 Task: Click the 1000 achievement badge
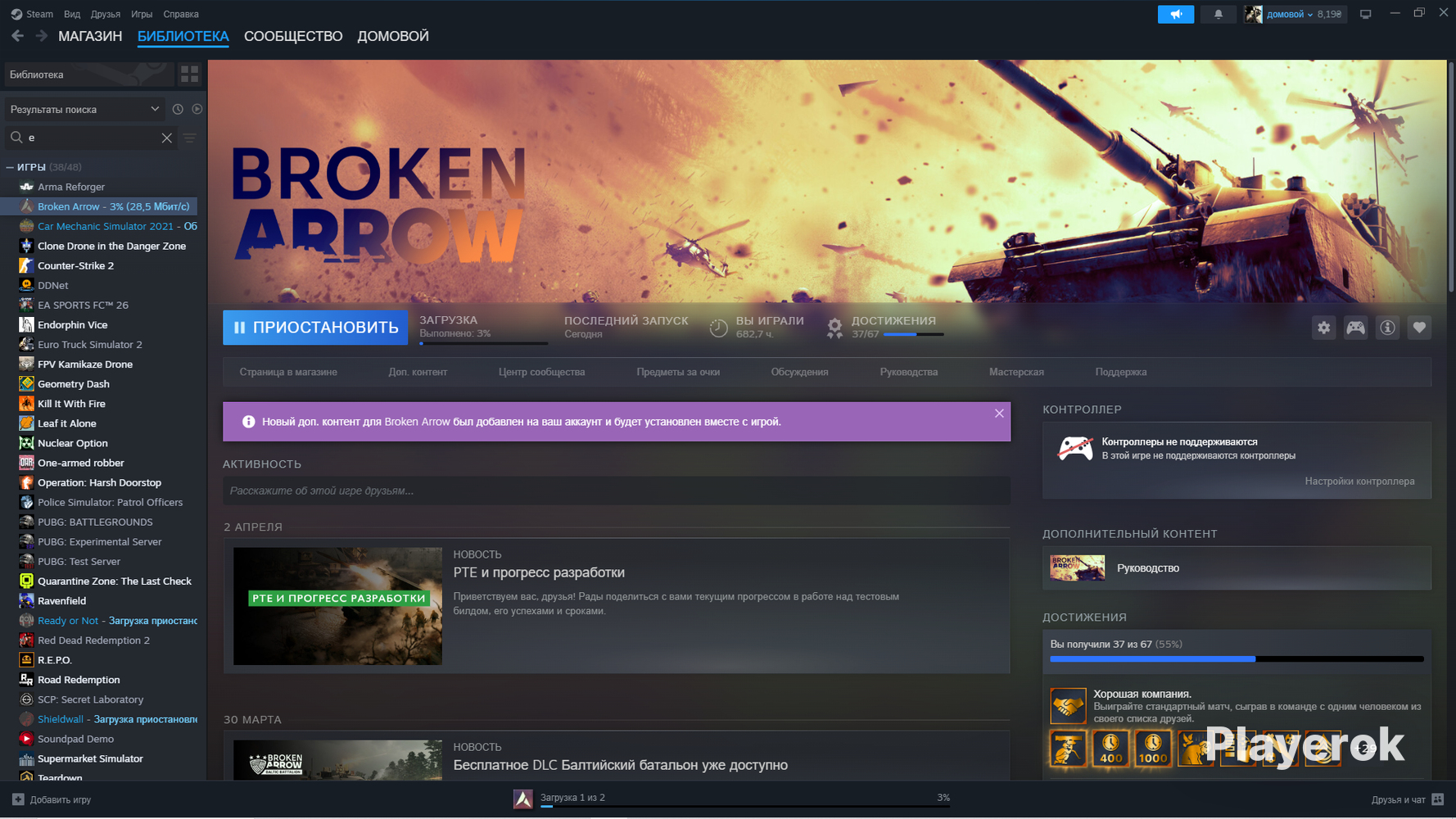pyautogui.click(x=1153, y=749)
